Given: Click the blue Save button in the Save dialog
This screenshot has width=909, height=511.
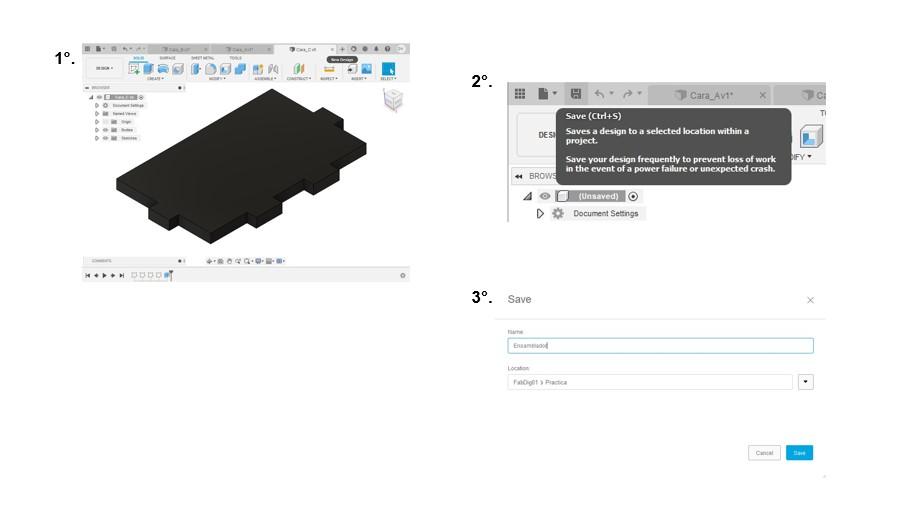Looking at the screenshot, I should pyautogui.click(x=799, y=453).
